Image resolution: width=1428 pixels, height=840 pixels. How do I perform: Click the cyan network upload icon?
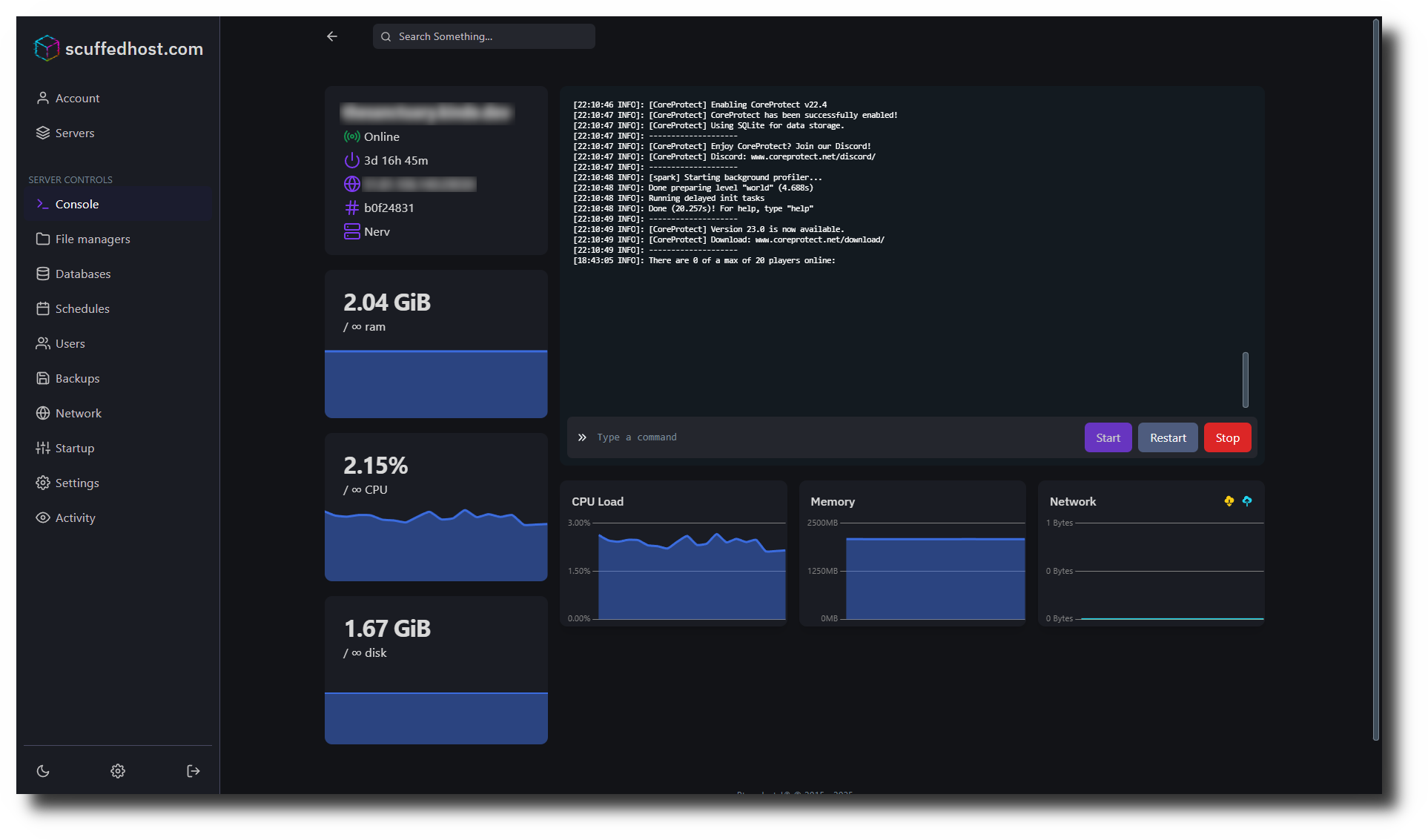pyautogui.click(x=1247, y=501)
